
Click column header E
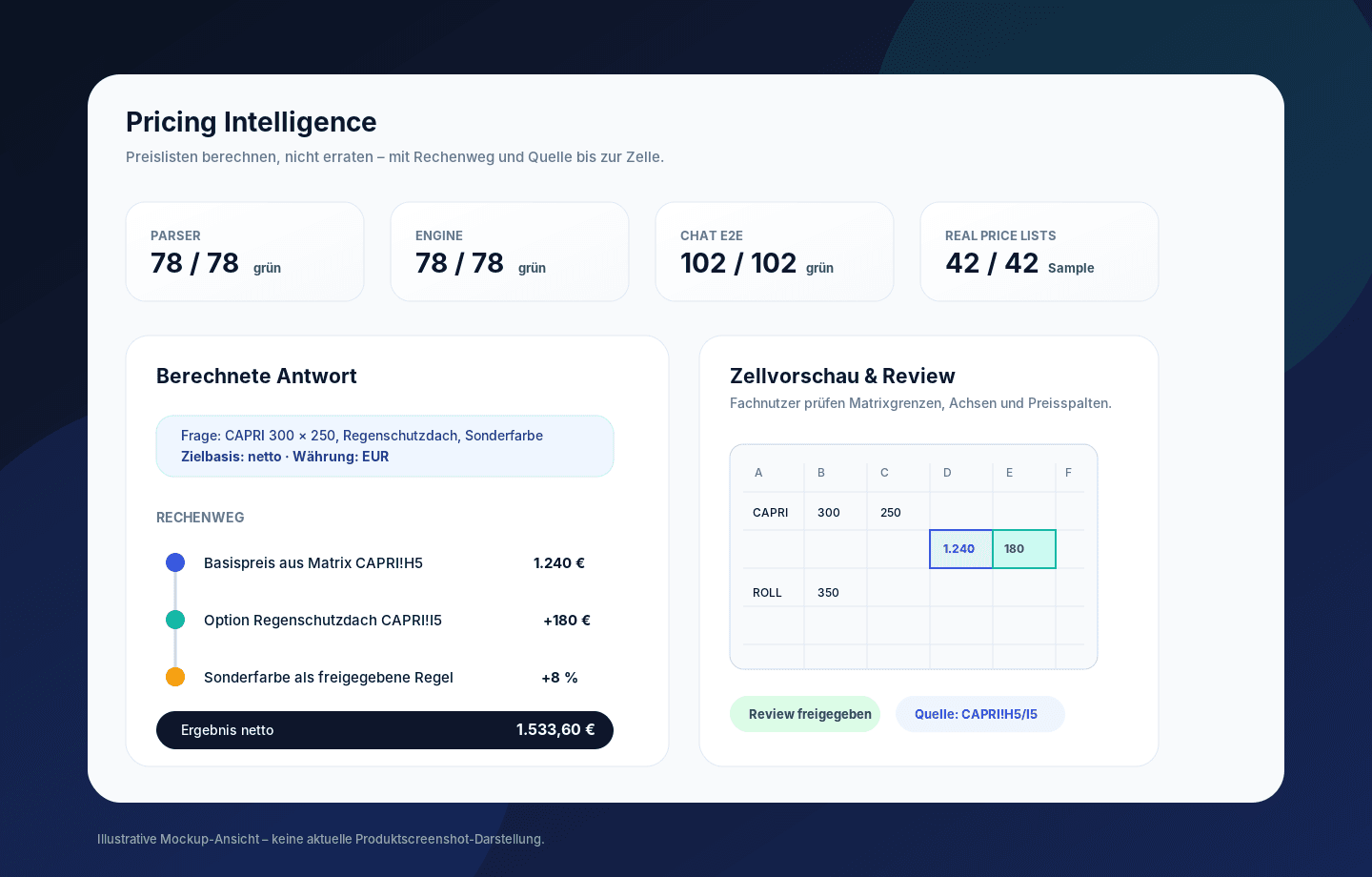click(1010, 473)
